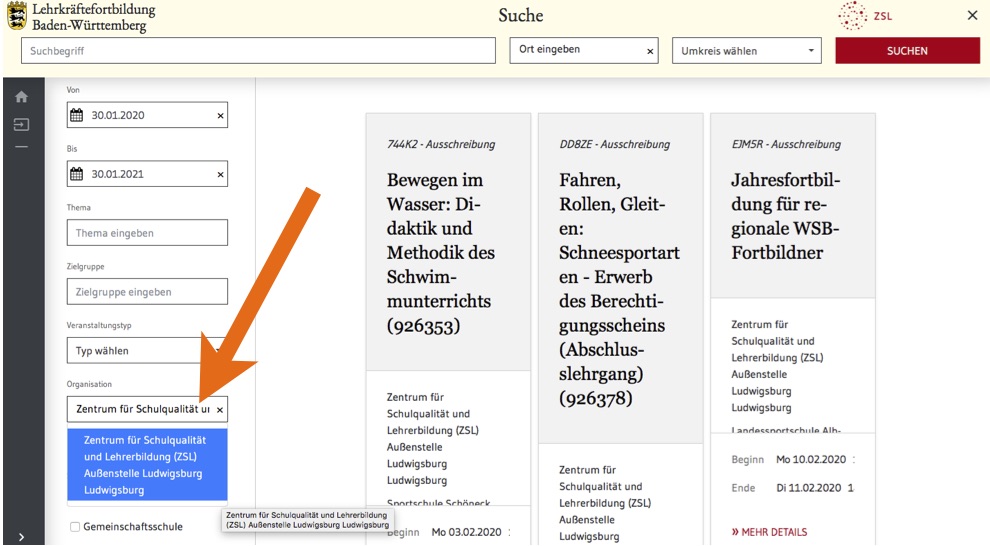Open the calendar icon for the Von date

tap(77, 115)
